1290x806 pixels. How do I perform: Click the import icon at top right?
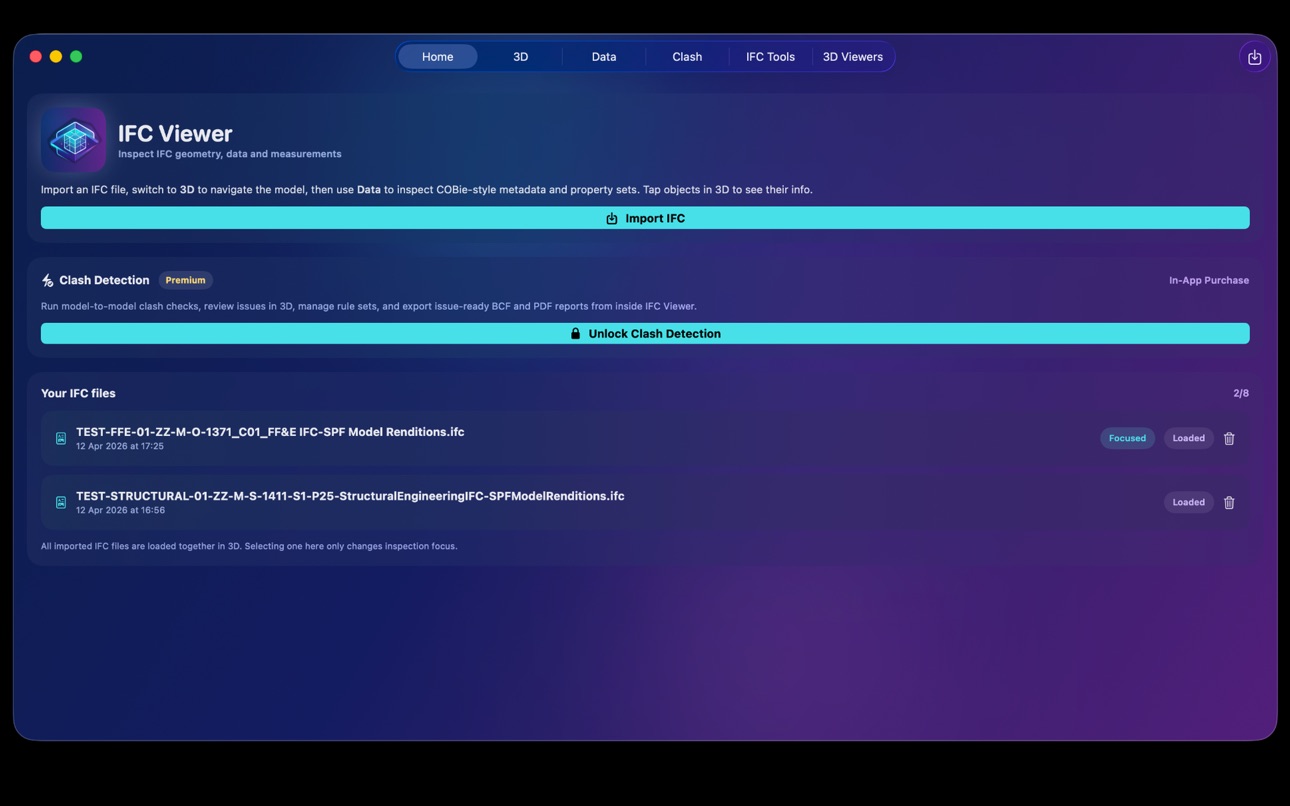point(1254,57)
